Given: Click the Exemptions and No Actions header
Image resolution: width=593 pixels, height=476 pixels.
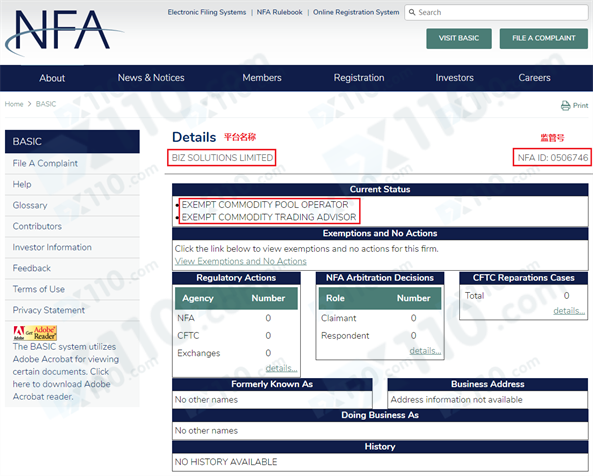Looking at the screenshot, I should [380, 233].
